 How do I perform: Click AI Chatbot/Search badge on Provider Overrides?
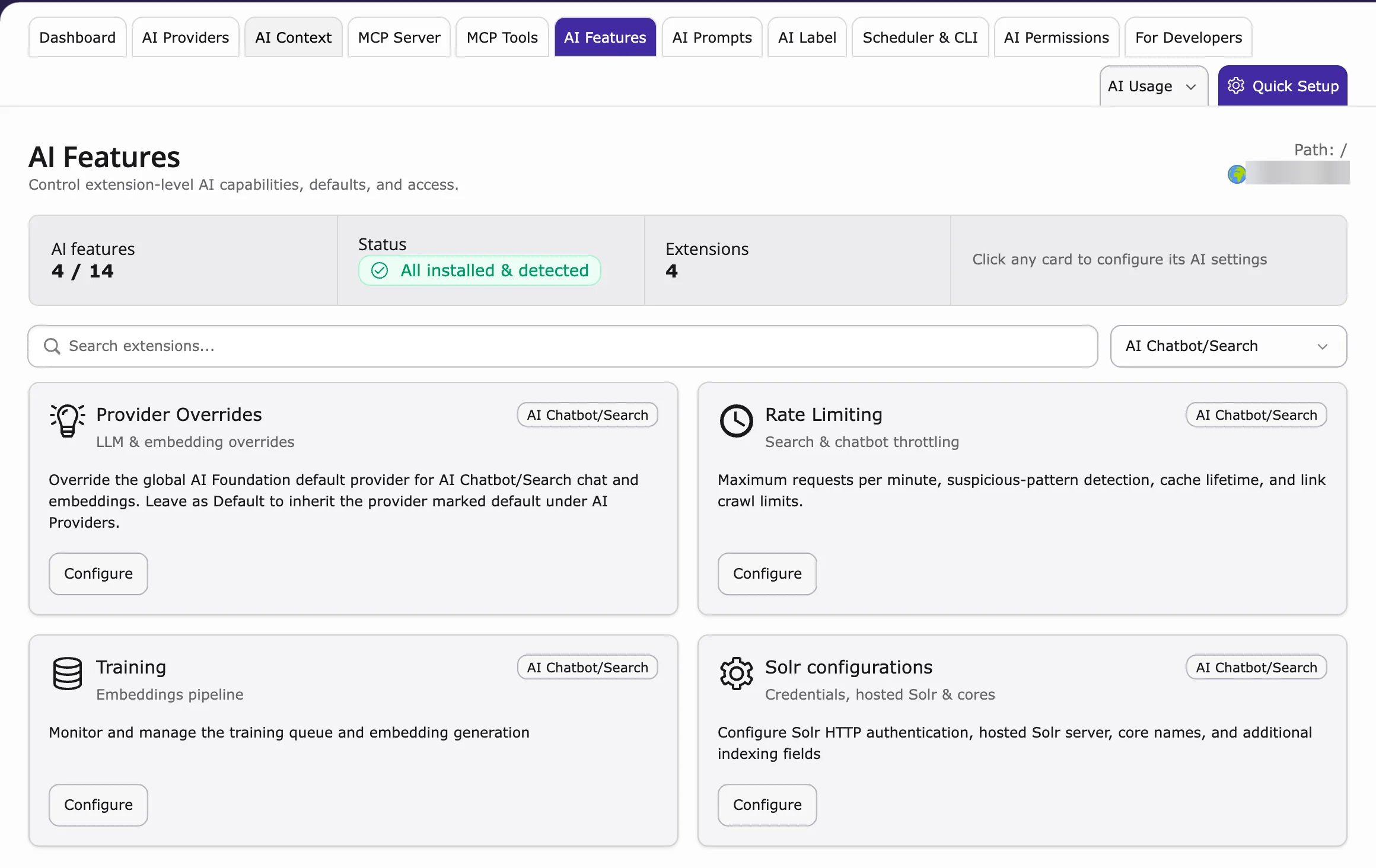pyautogui.click(x=588, y=415)
